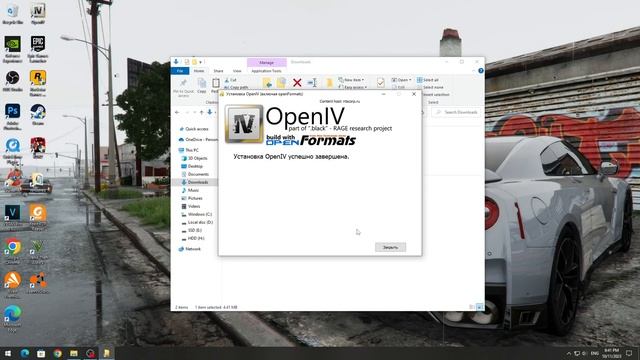
Task: Click the Copy icon in the Explorer ribbon
Action: 202,86
